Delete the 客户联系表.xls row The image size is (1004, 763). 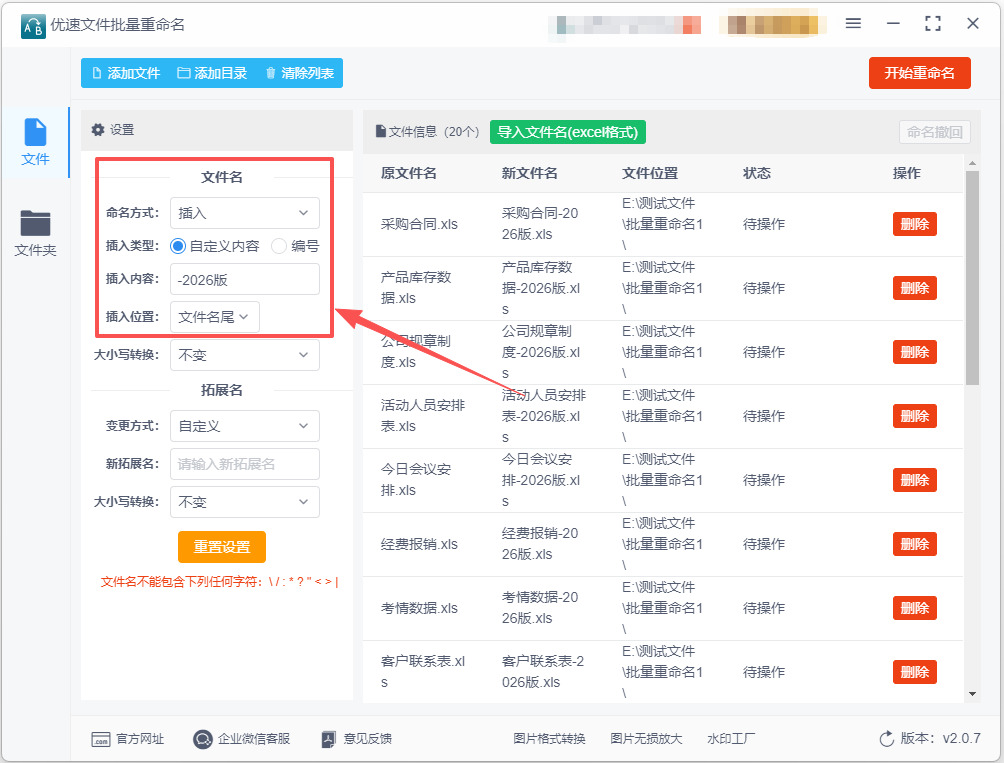pos(914,672)
